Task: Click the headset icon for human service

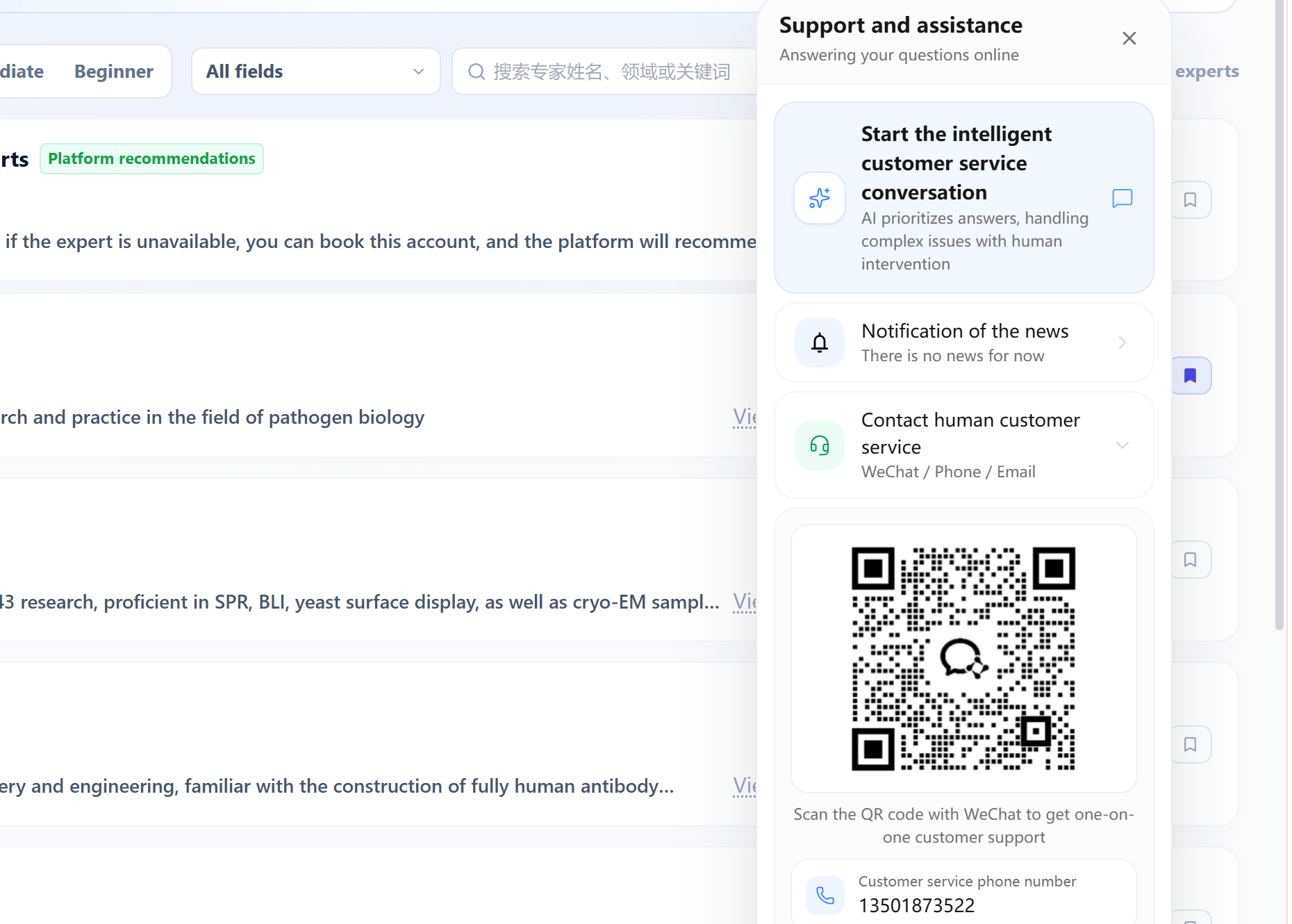Action: 820,445
